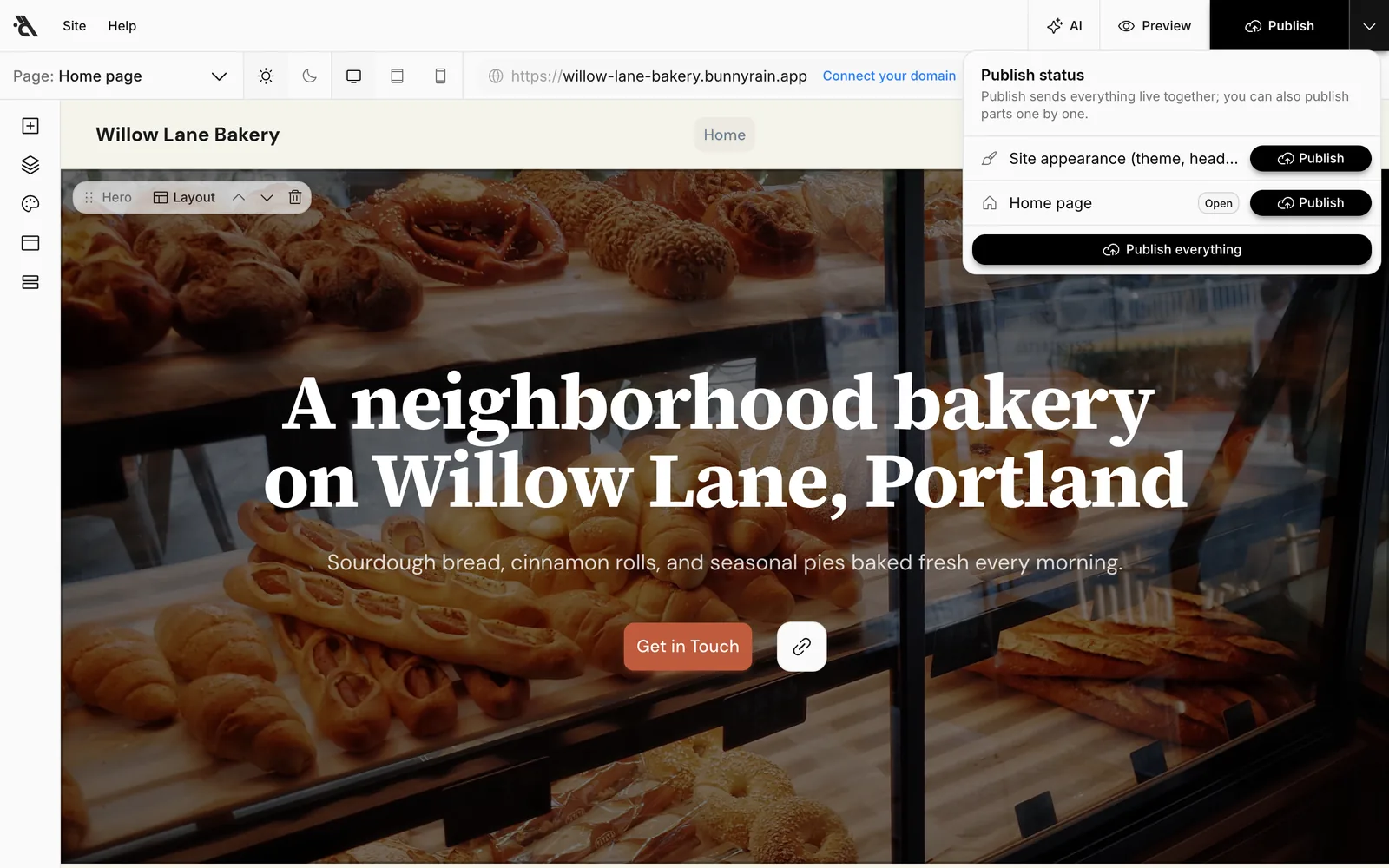Click the Sourdough bread subtitle text
The image size is (1389, 868).
pyautogui.click(x=725, y=562)
